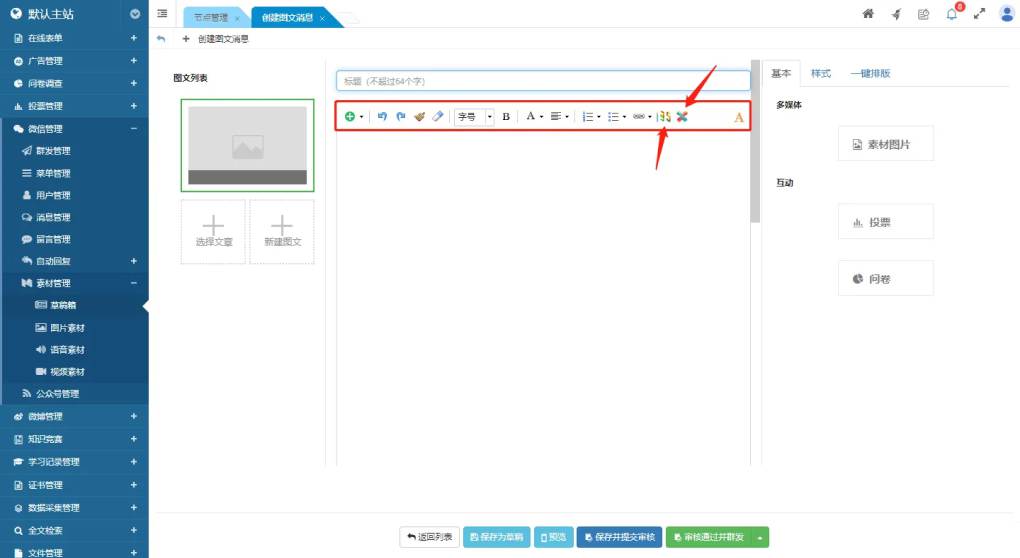Expand the 在线表单 sidebar menu
The width and height of the screenshot is (1020, 558).
tap(74, 38)
